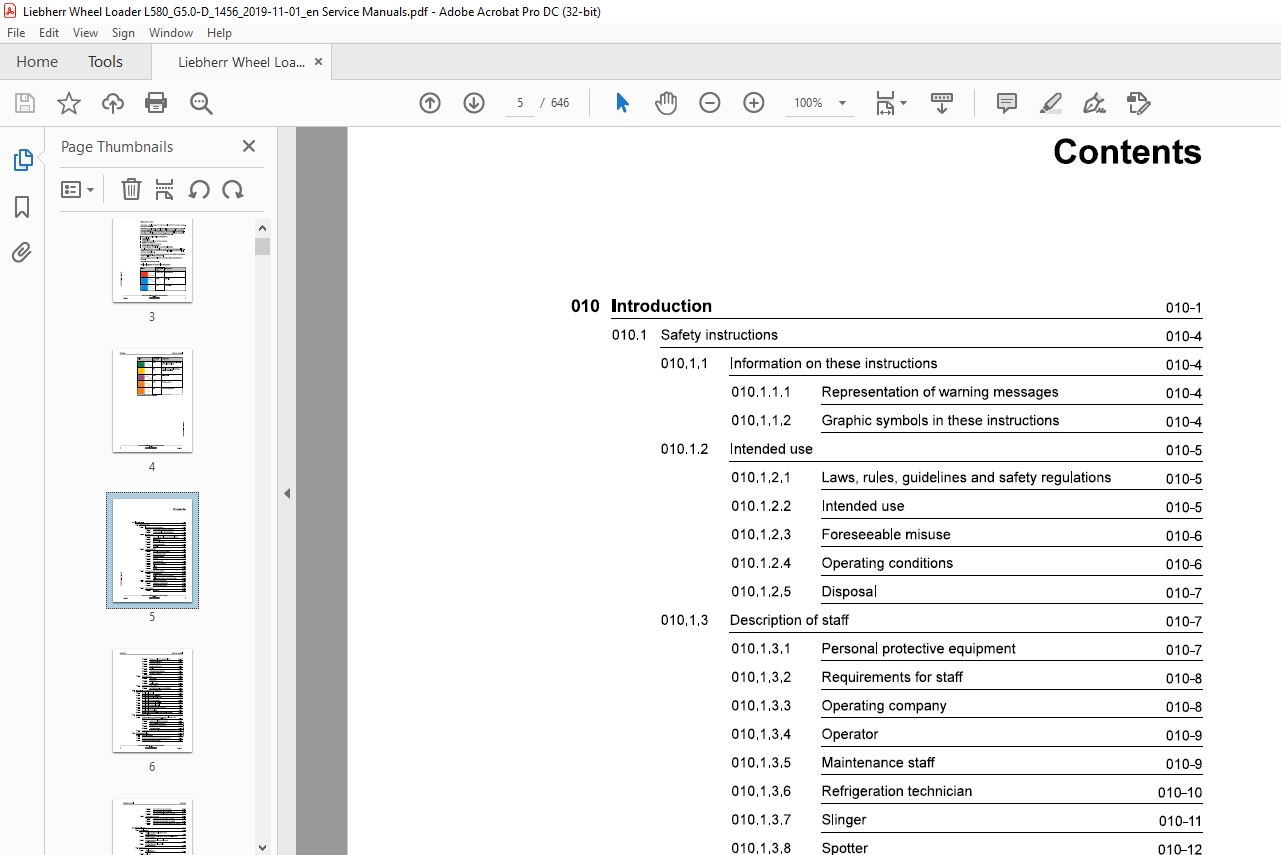Image resolution: width=1281 pixels, height=855 pixels.
Task: Select page 3 thumbnail
Action: (152, 260)
